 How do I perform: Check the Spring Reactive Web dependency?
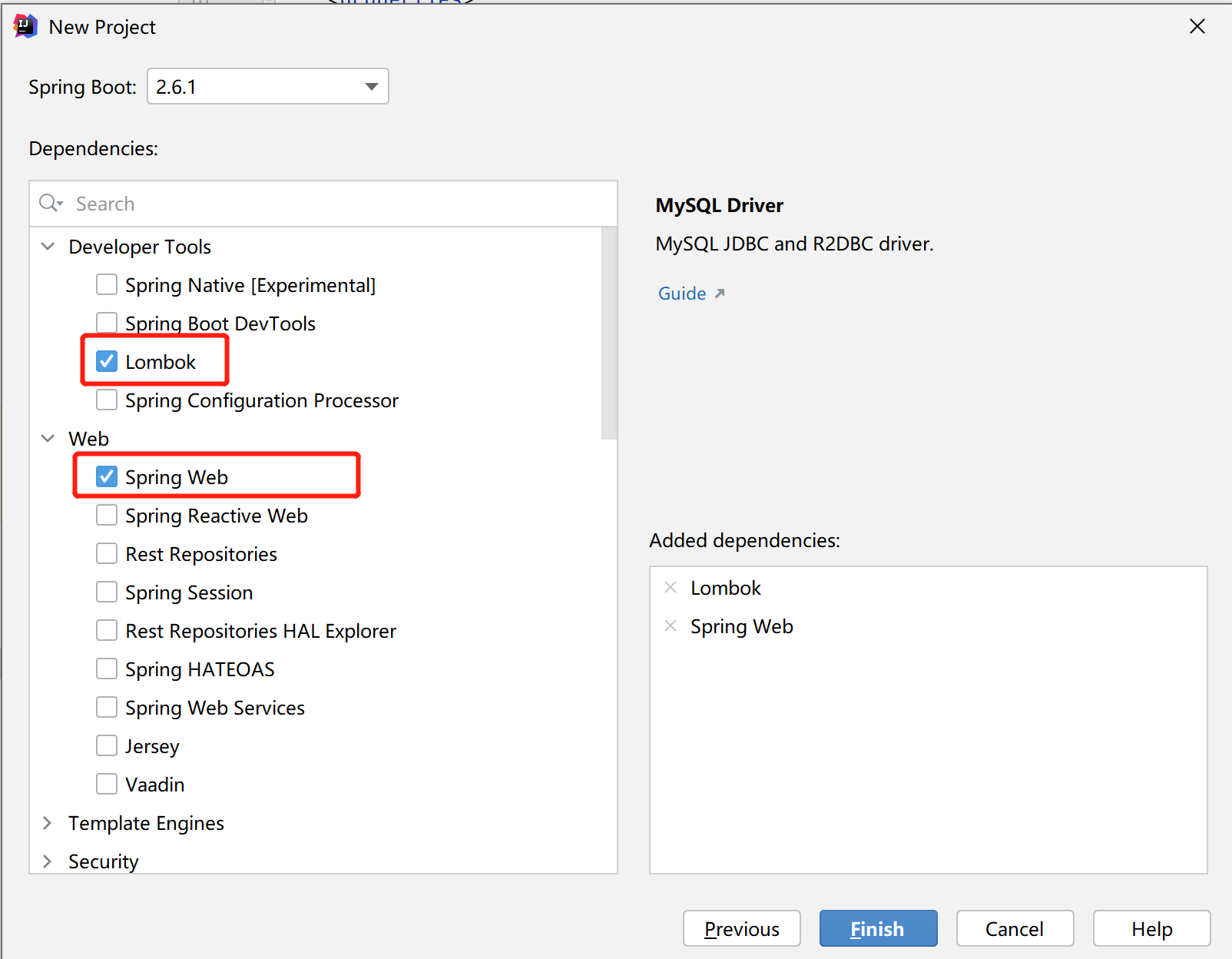107,515
